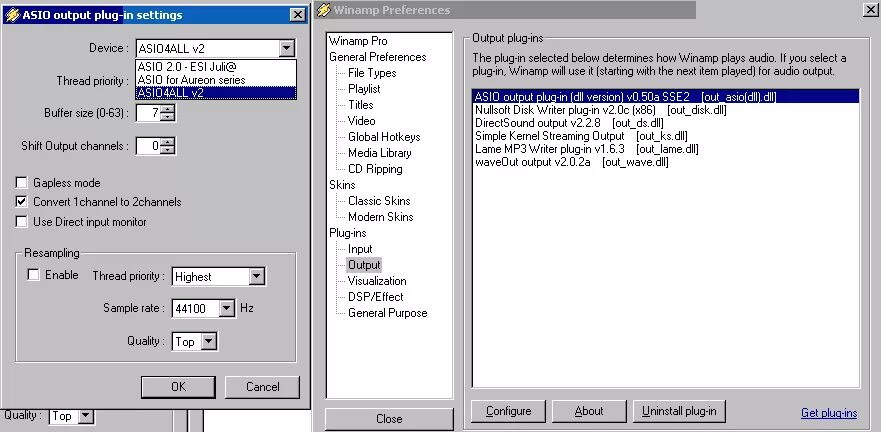Select Simple Kernel Streaming Output plug-in
This screenshot has width=881, height=432.
click(666, 136)
